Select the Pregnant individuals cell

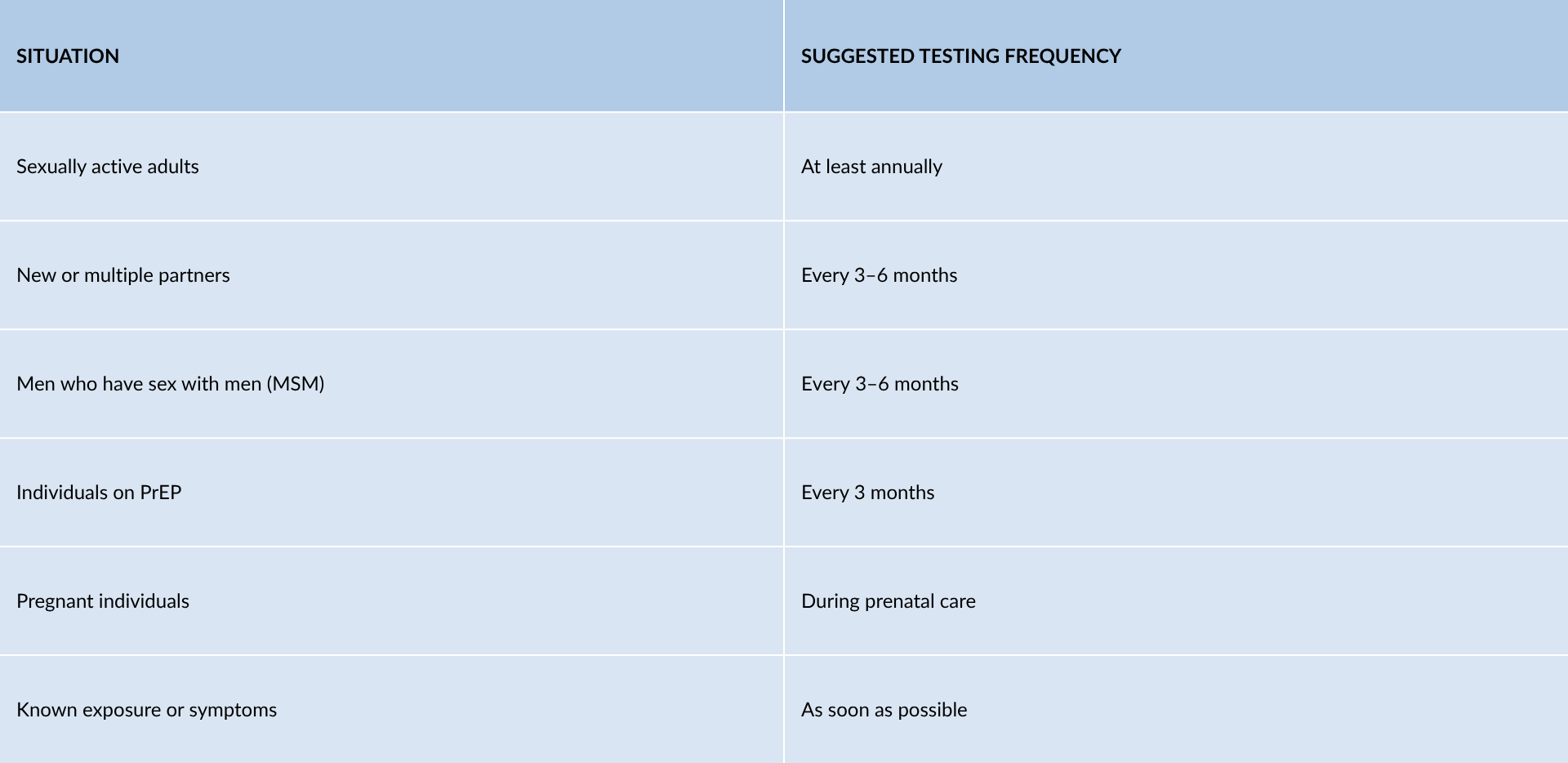(391, 601)
